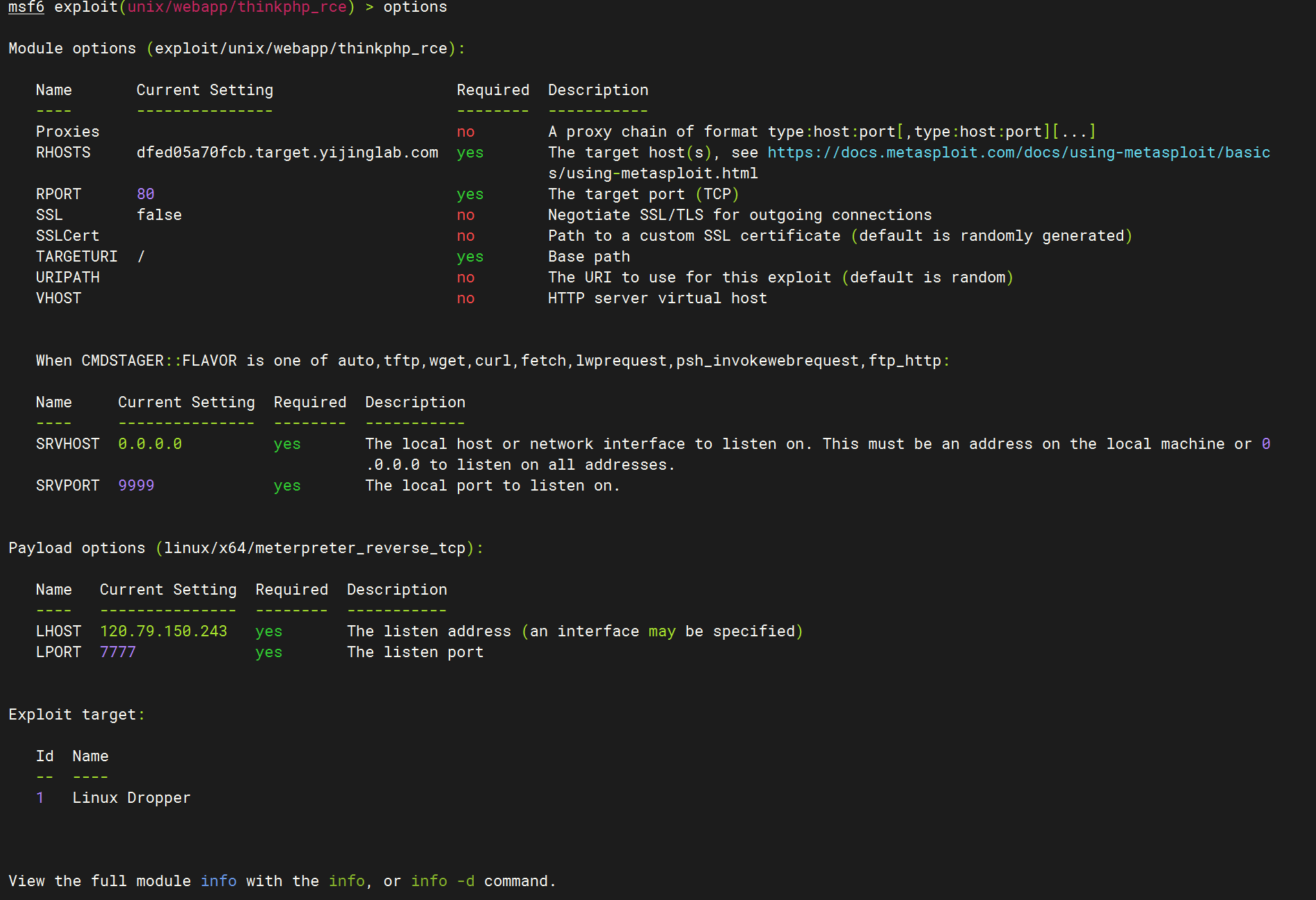Image resolution: width=1316 pixels, height=900 pixels.
Task: Click the LPORT value "7777"
Action: (x=118, y=652)
